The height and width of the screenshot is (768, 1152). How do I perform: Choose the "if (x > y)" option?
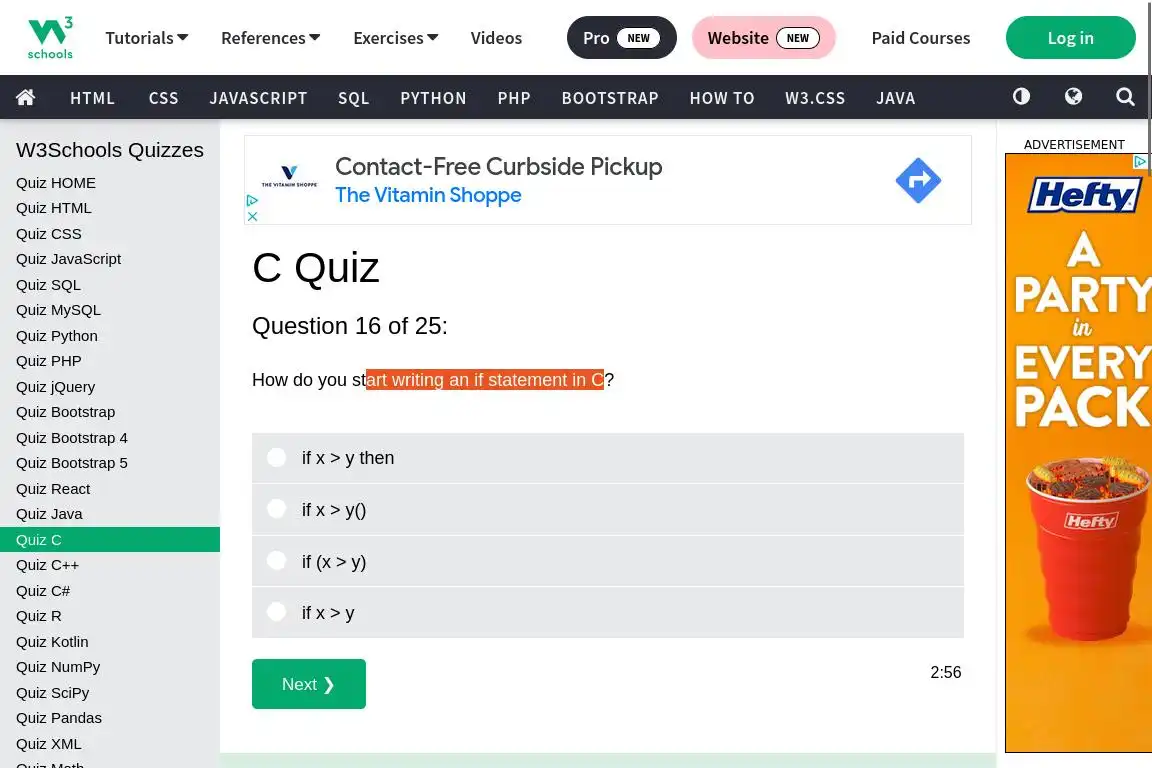click(277, 561)
